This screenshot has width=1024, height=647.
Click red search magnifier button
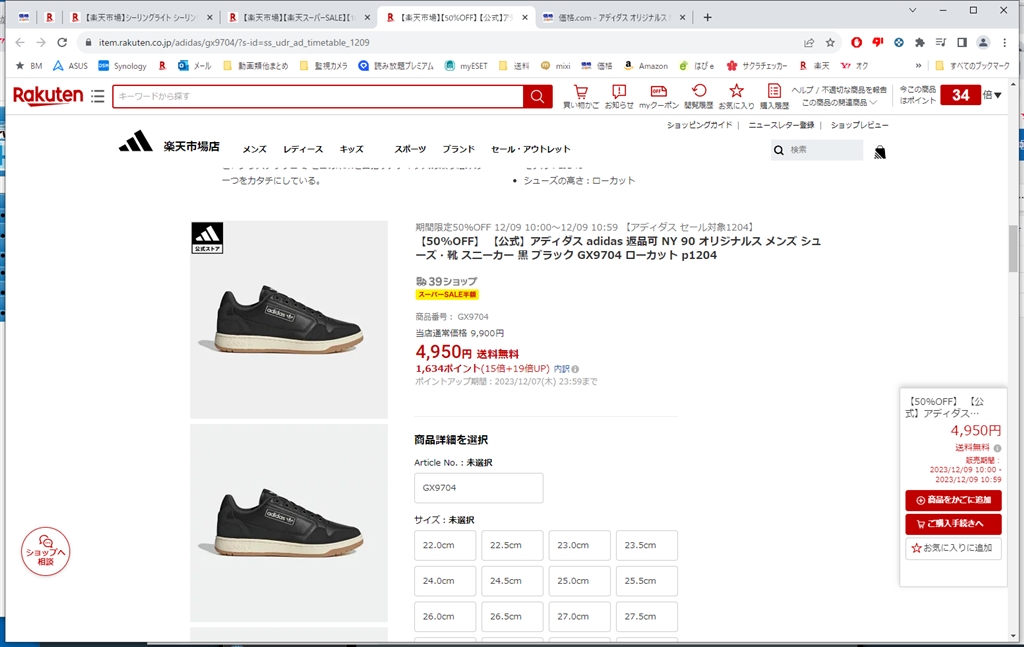click(537, 97)
